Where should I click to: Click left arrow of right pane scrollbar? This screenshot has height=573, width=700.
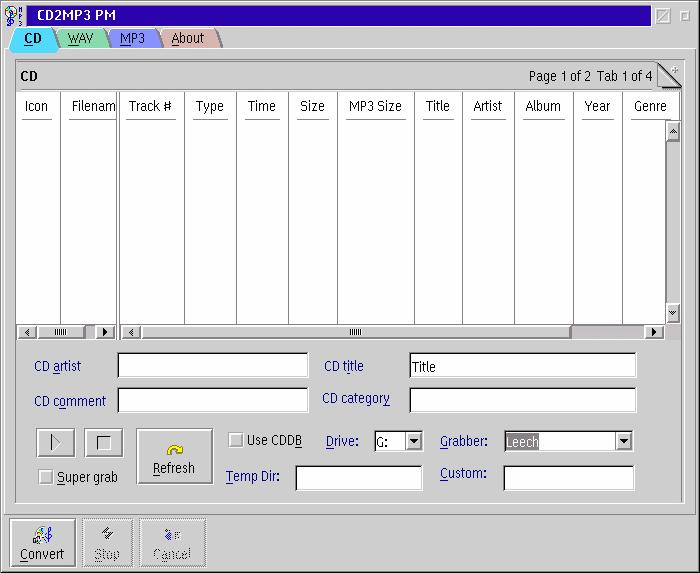pyautogui.click(x=131, y=332)
